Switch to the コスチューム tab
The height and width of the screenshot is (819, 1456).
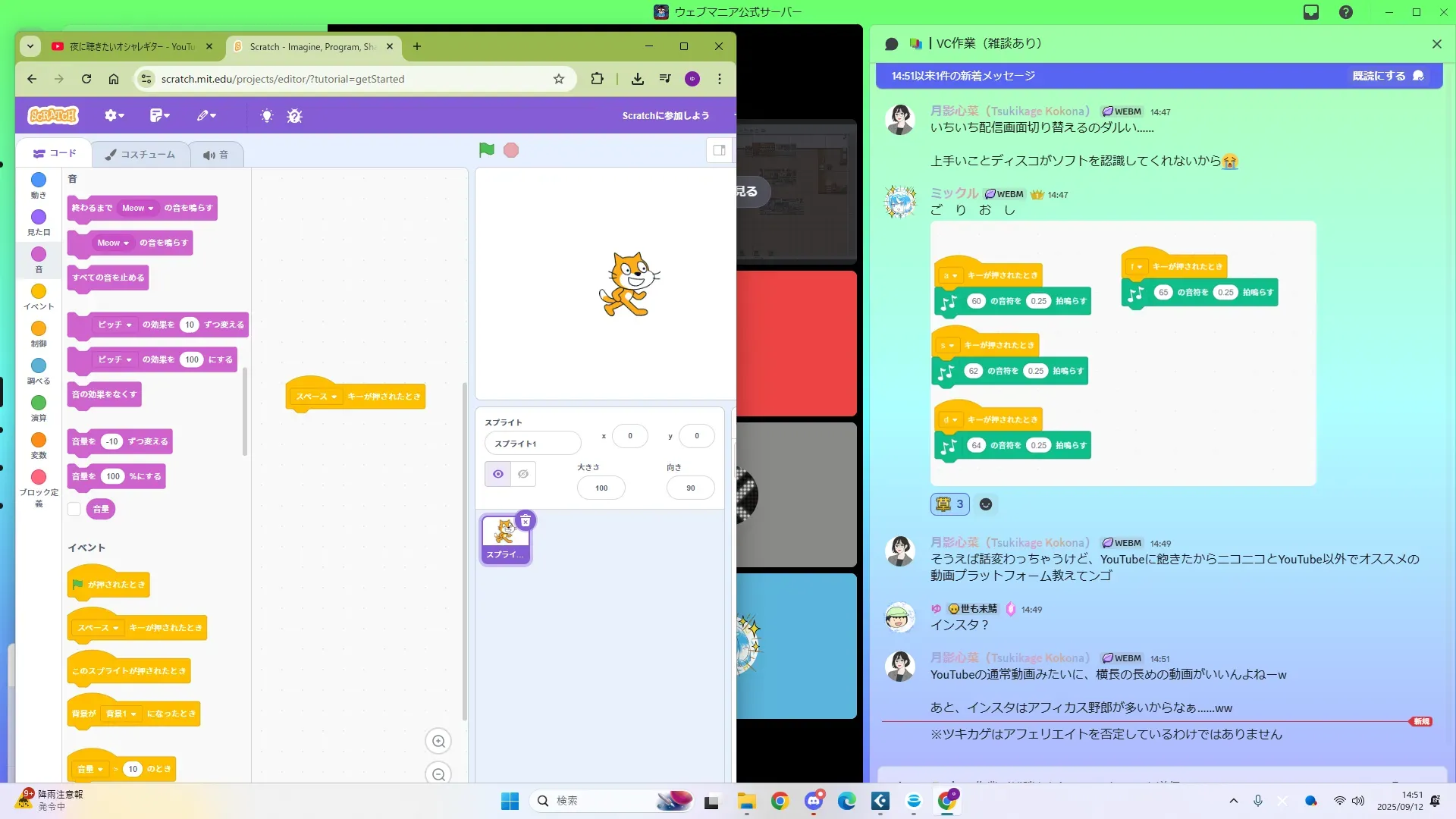click(x=140, y=154)
